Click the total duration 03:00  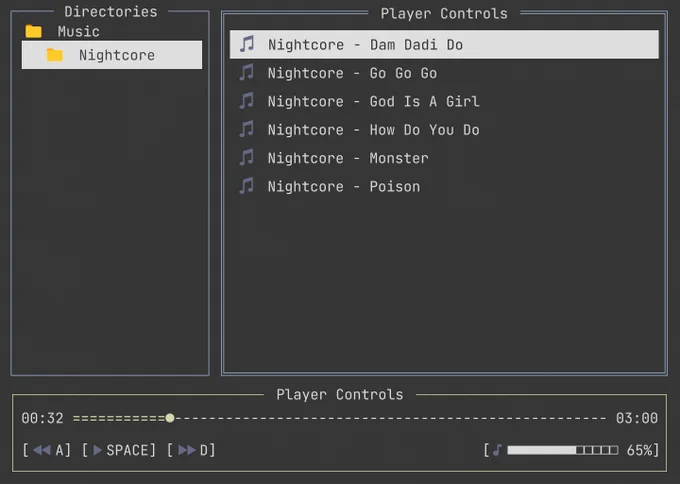(637, 418)
